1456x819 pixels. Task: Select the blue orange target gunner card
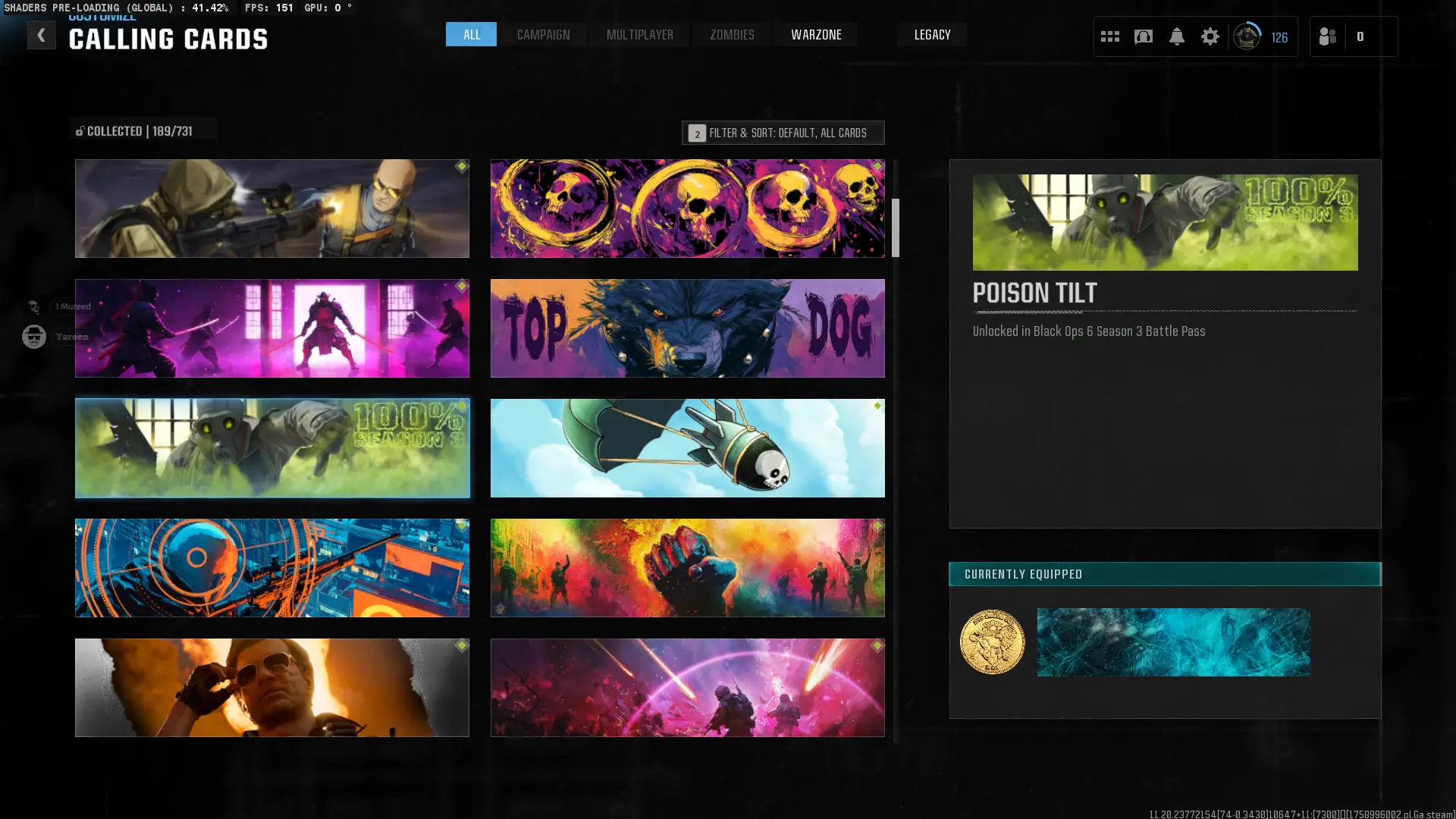272,568
